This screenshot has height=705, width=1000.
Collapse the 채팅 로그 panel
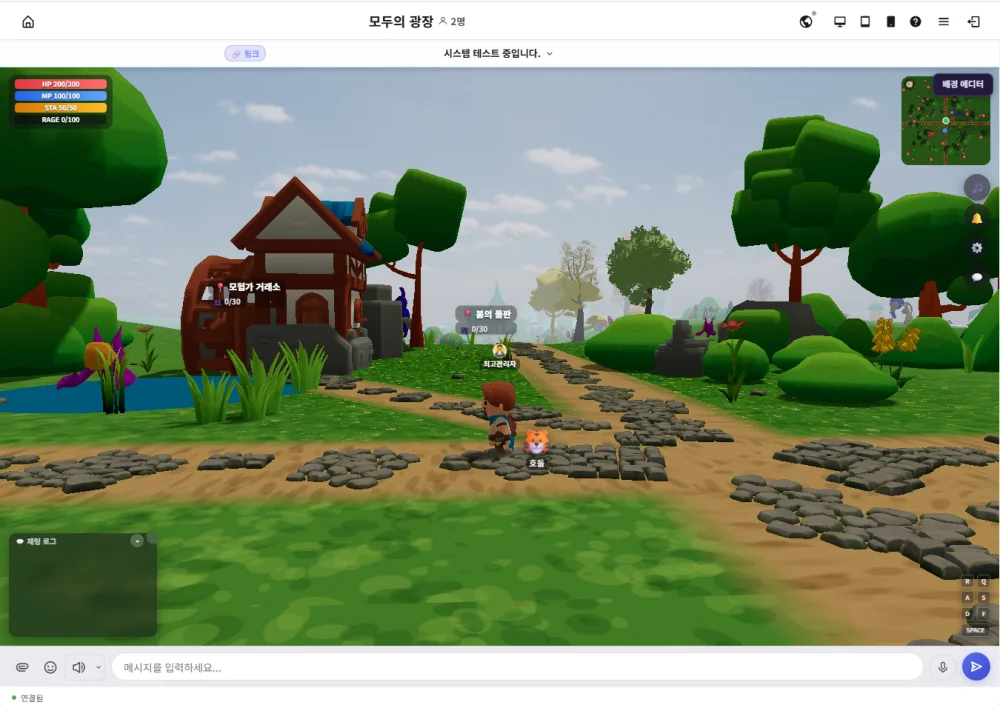[136, 541]
